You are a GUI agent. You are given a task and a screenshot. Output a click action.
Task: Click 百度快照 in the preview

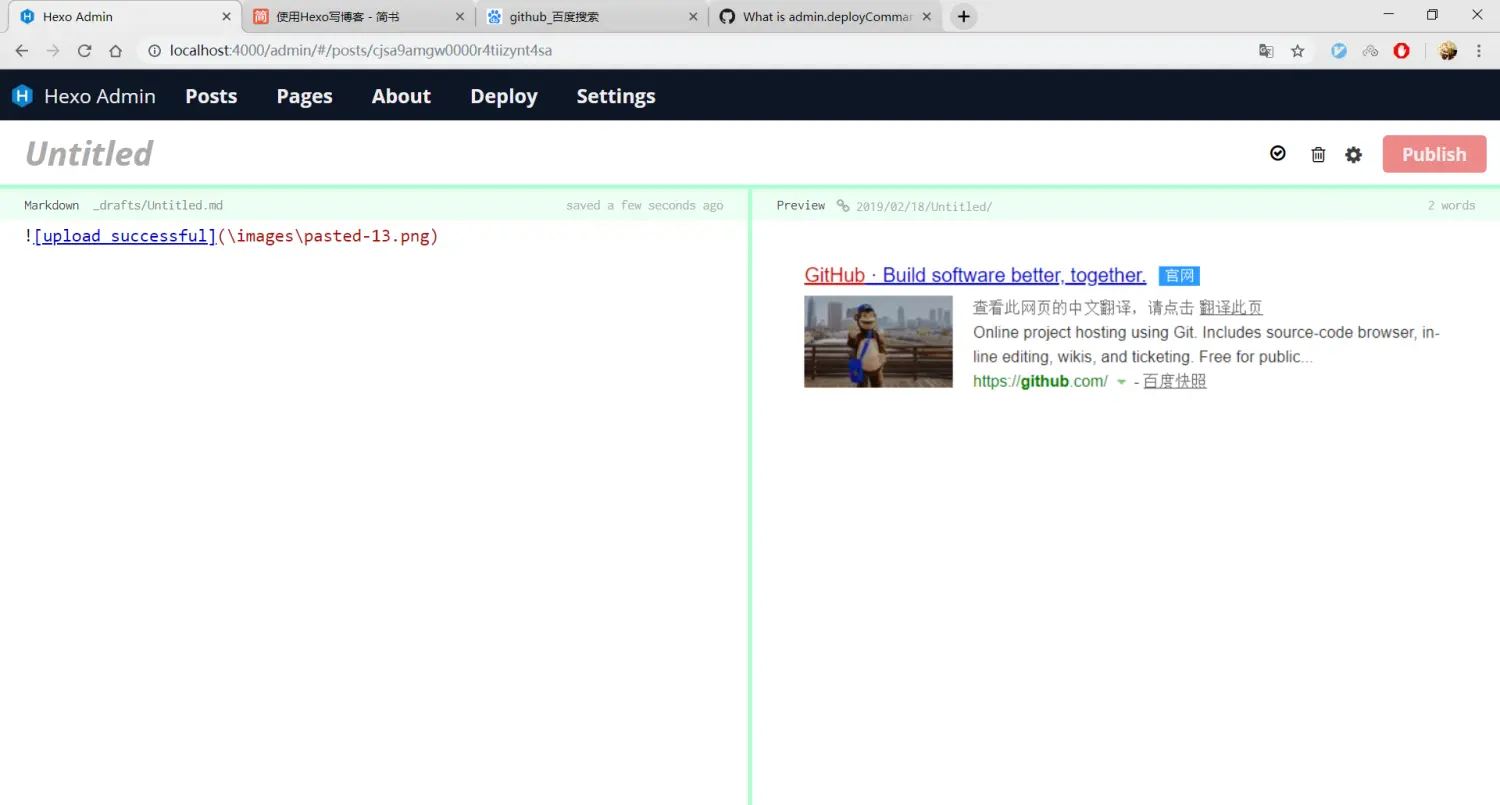click(1175, 381)
